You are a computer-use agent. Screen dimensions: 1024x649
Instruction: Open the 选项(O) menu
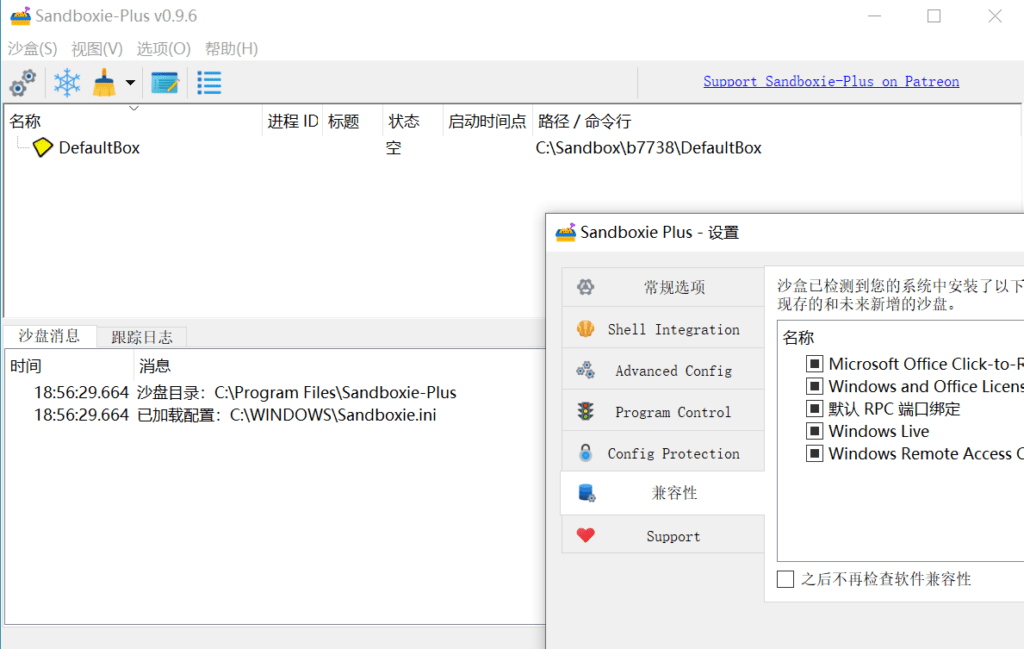pos(163,48)
